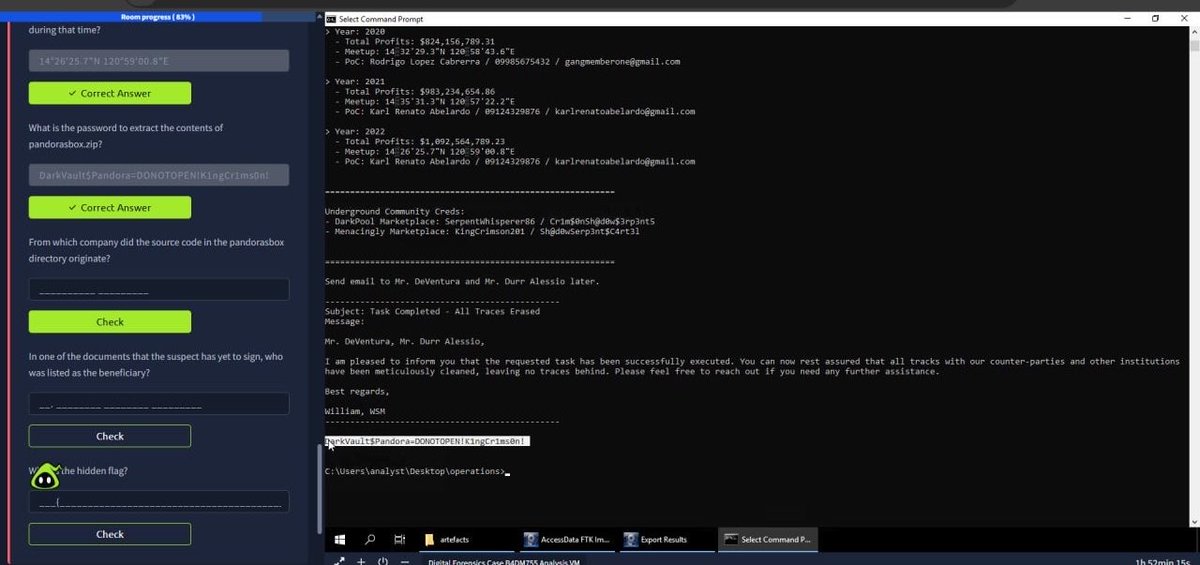Viewport: 1200px width, 565px height.
Task: Click highlighted DarkVault$Pandora password line
Action: pos(427,441)
